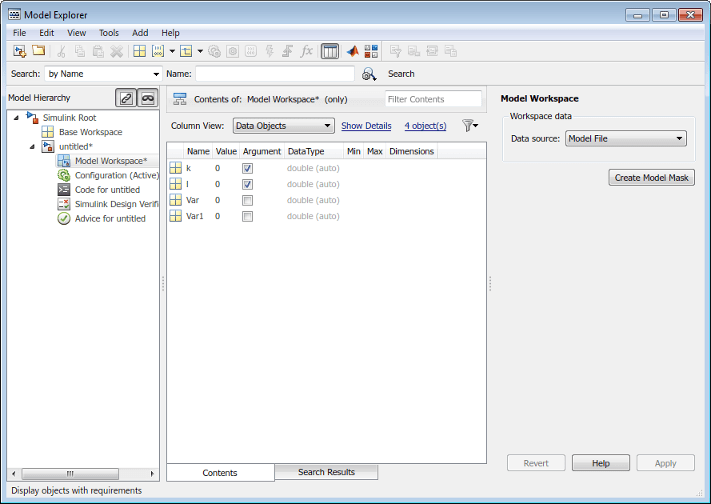711x504 pixels.
Task: Sort by the DataType column header
Action: pos(314,151)
